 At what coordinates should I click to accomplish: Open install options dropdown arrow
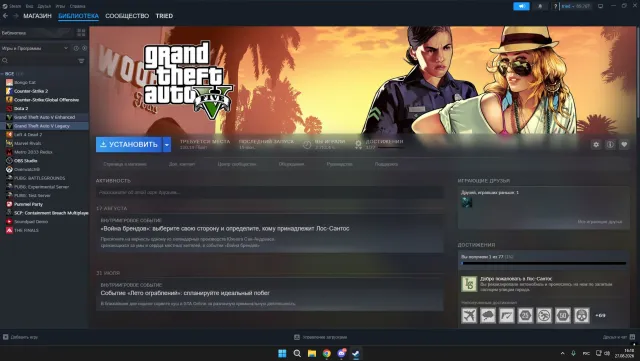[167, 145]
